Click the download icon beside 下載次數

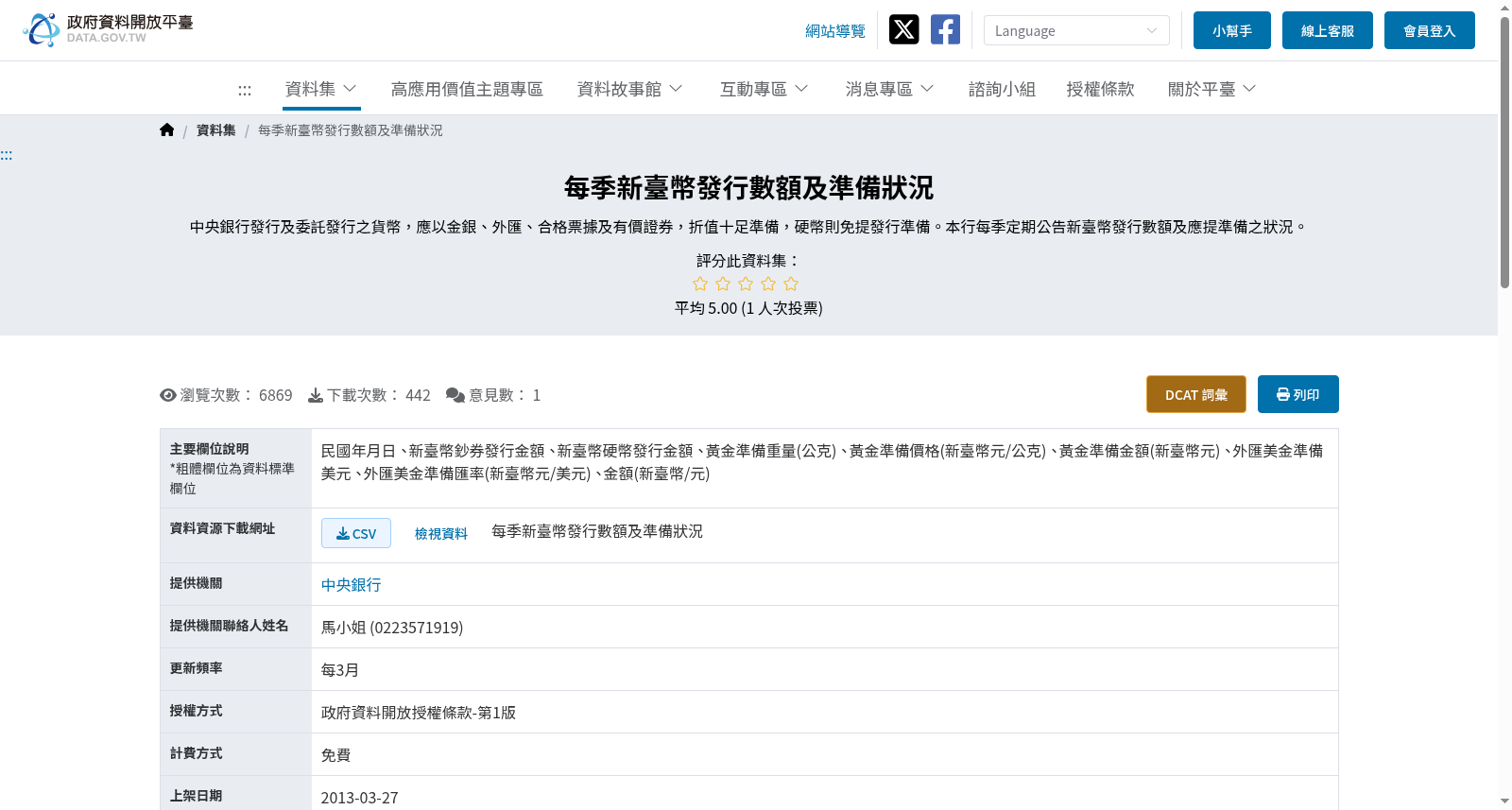pos(316,395)
